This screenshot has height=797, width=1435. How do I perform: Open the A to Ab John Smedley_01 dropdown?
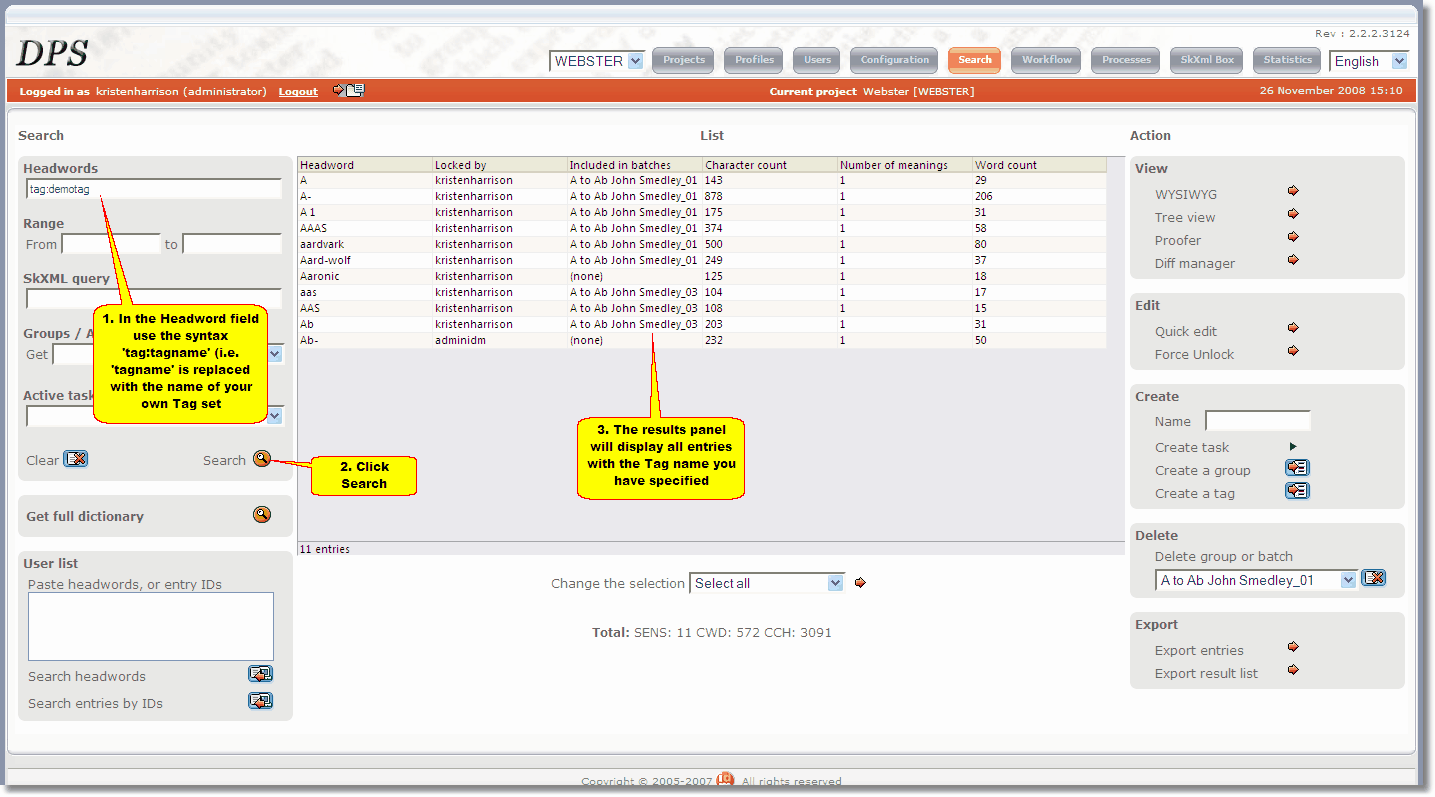1256,580
